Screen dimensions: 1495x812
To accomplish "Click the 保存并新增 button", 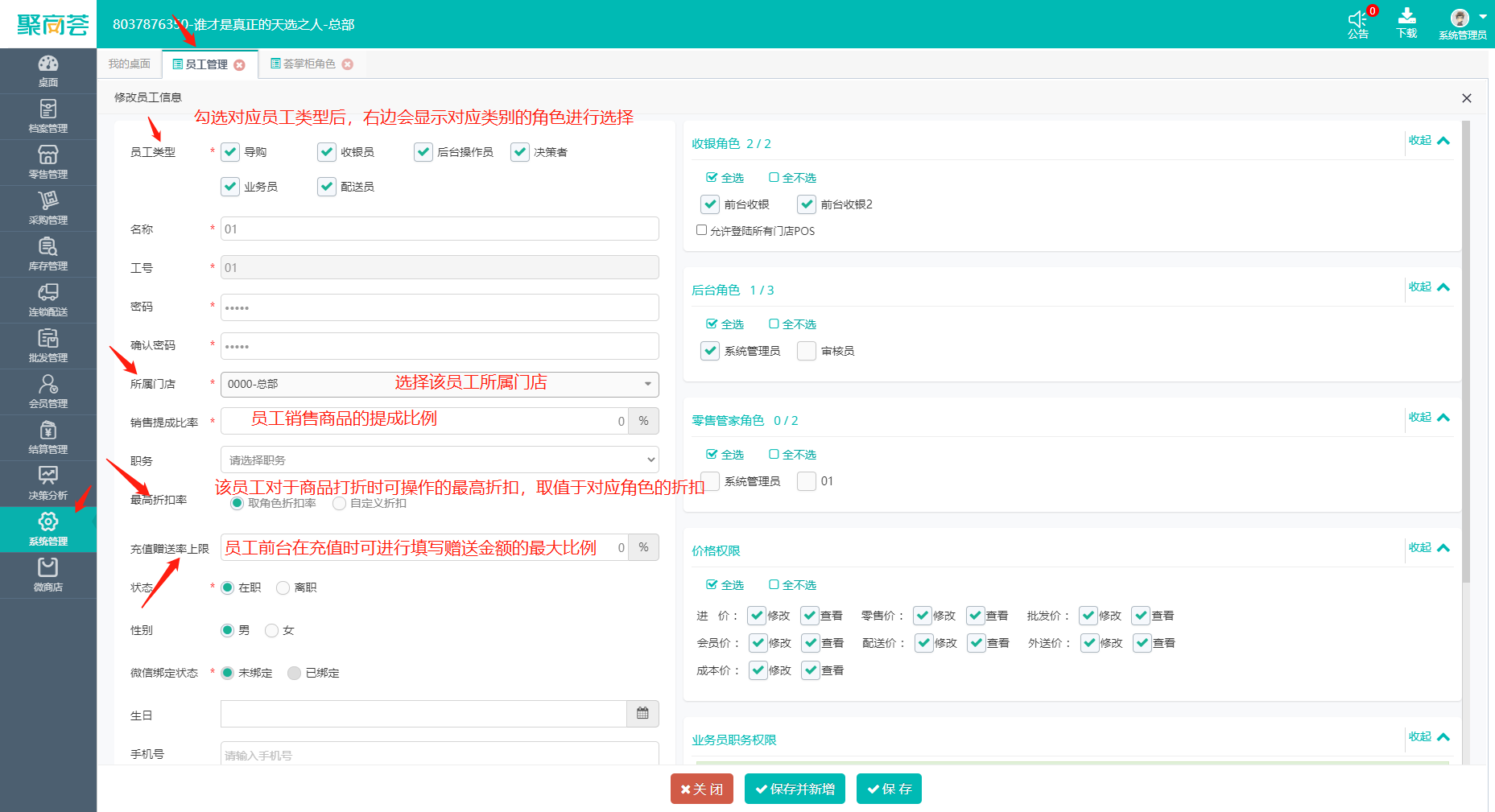I will coord(795,789).
